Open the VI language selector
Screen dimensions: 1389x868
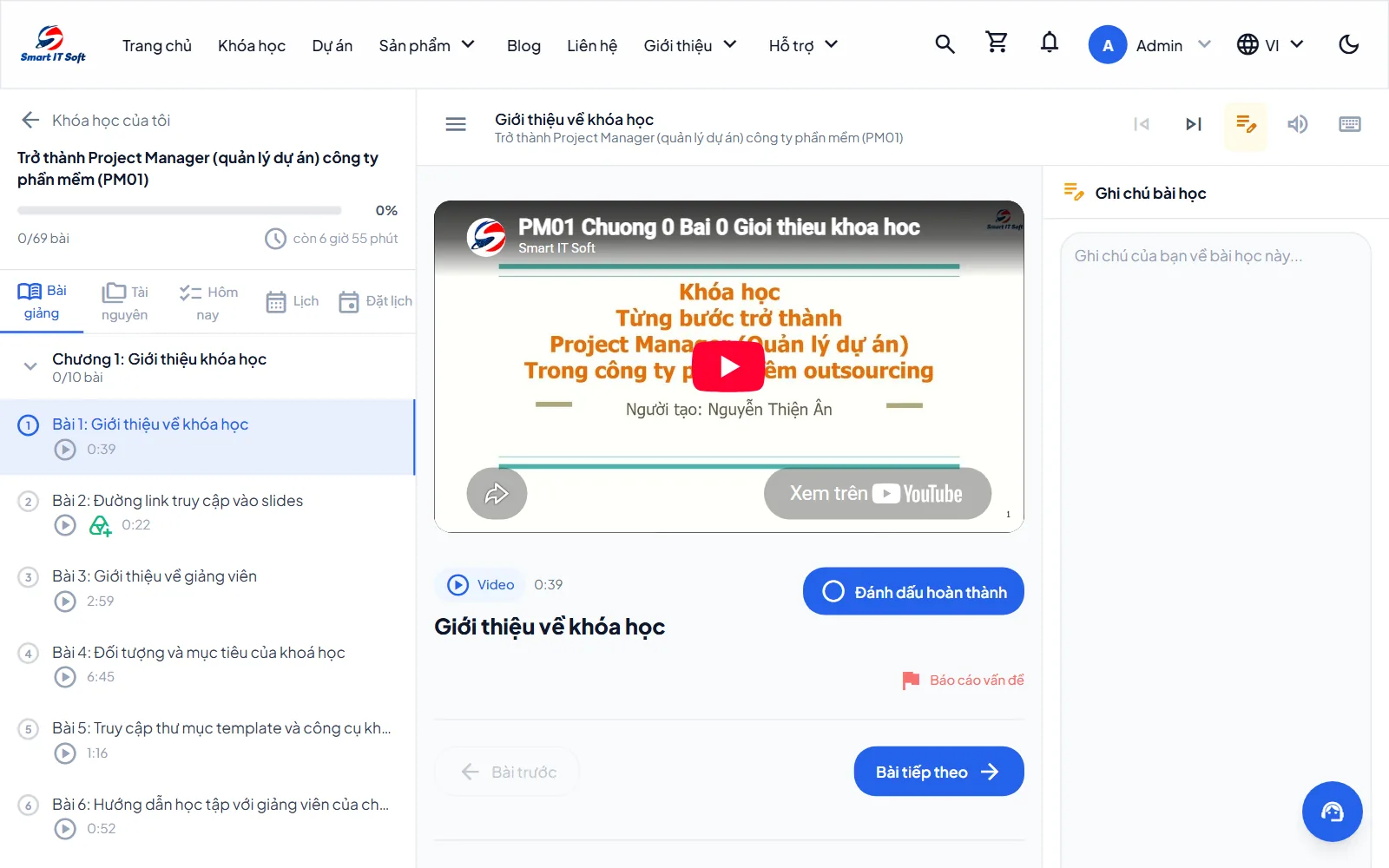[1270, 45]
